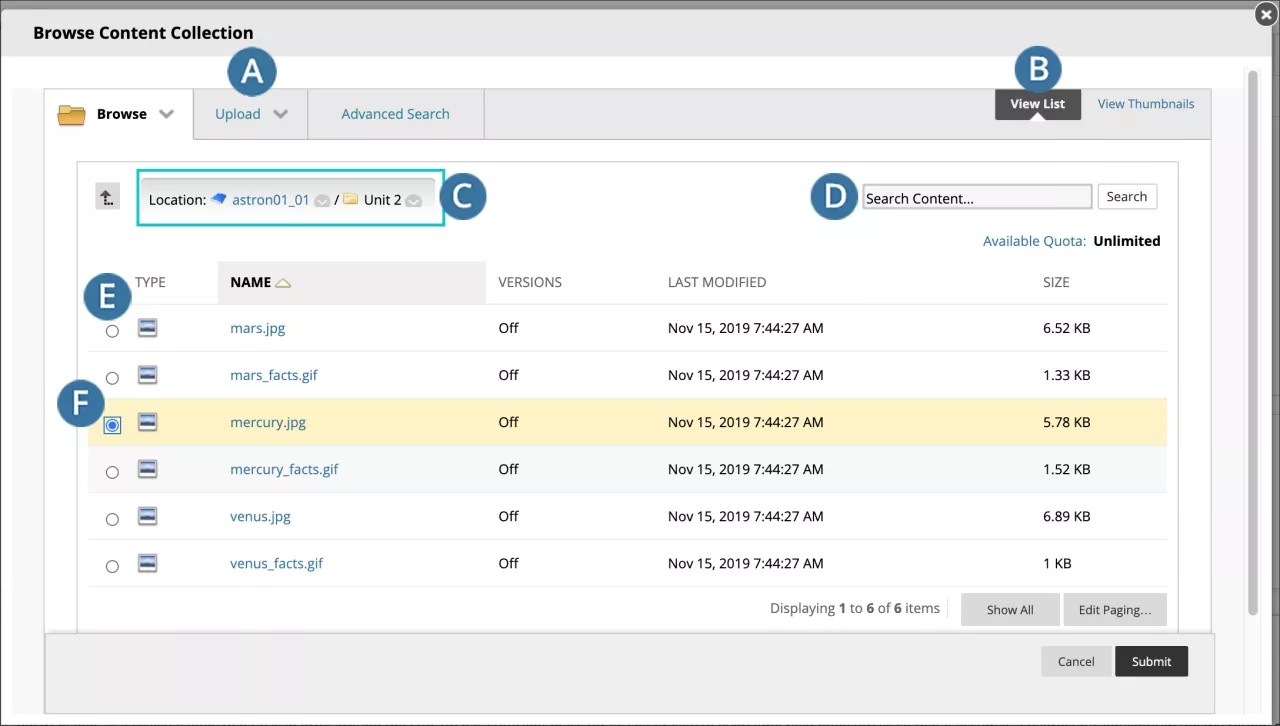The image size is (1280, 726).
Task: Open the contextual menu for Unit 2
Action: pyautogui.click(x=414, y=199)
